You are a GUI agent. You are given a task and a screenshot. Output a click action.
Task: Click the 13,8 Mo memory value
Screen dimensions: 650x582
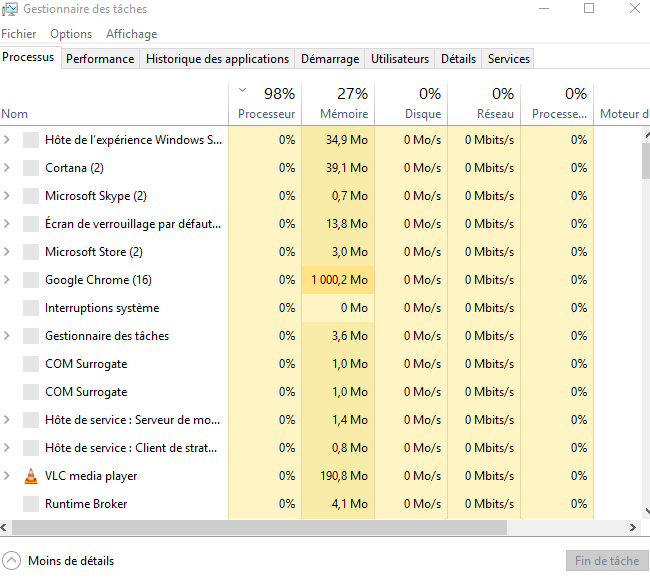[347, 224]
